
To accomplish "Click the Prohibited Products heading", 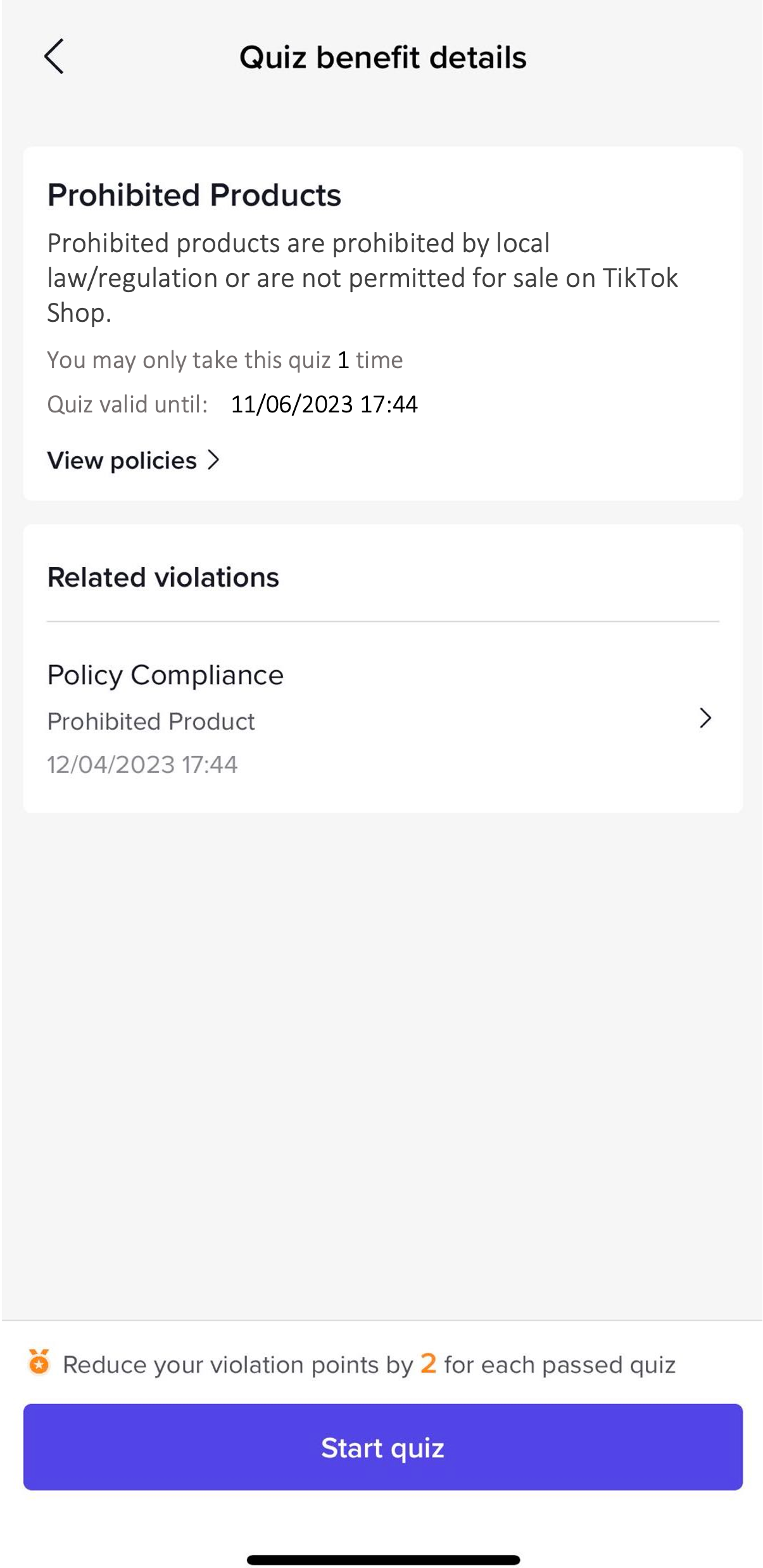I will click(x=194, y=195).
